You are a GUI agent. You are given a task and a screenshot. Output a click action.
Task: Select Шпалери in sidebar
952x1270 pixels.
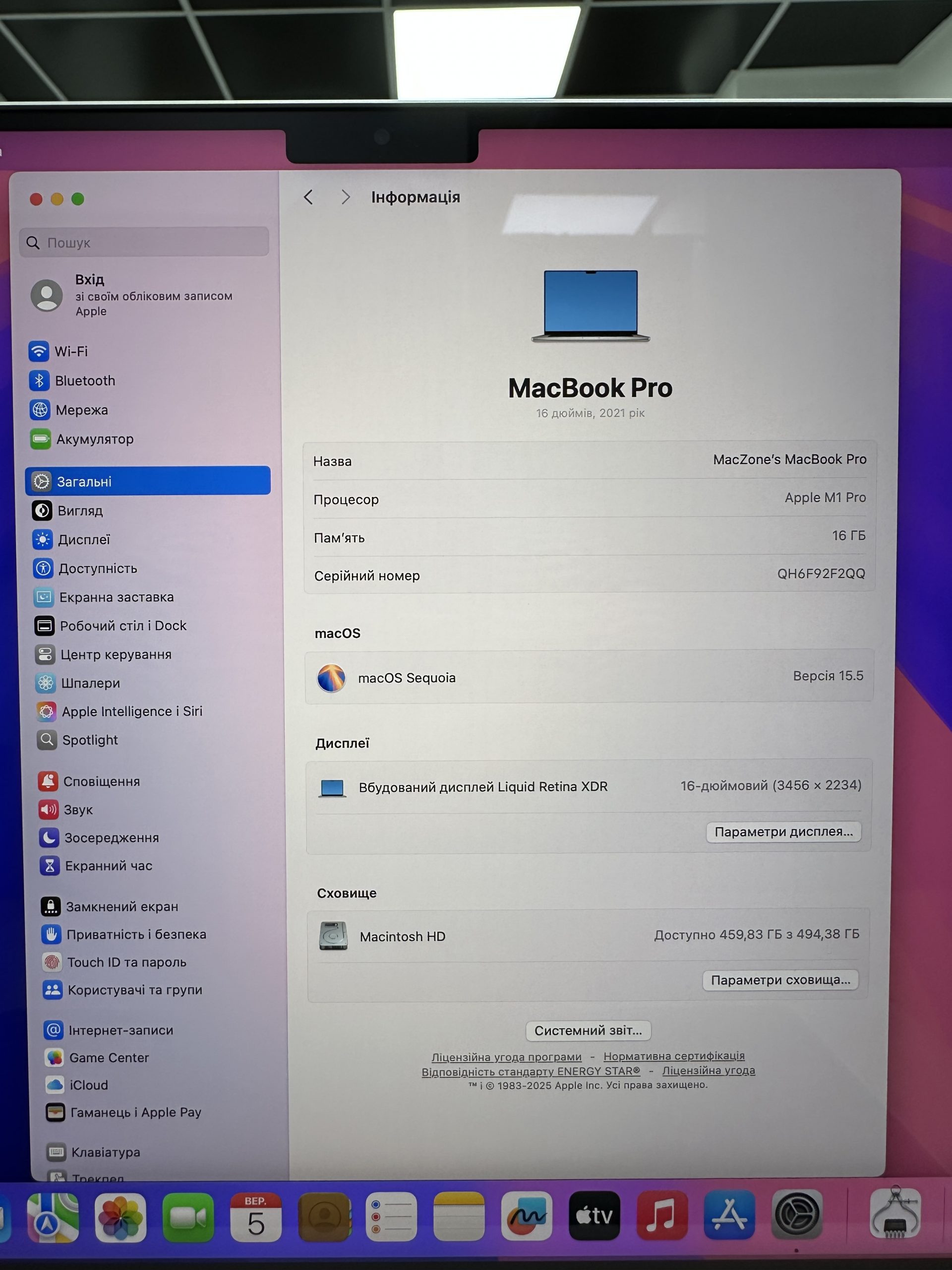click(150, 683)
